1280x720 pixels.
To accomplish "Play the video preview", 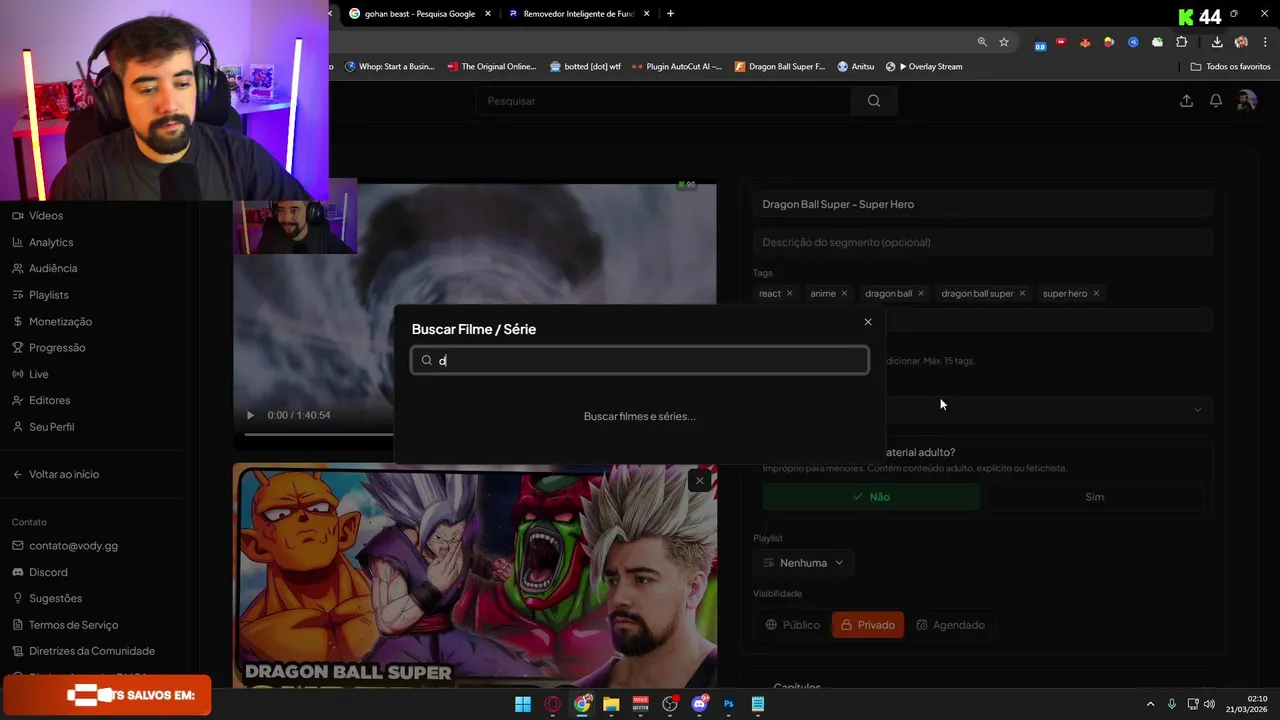I will coord(250,415).
